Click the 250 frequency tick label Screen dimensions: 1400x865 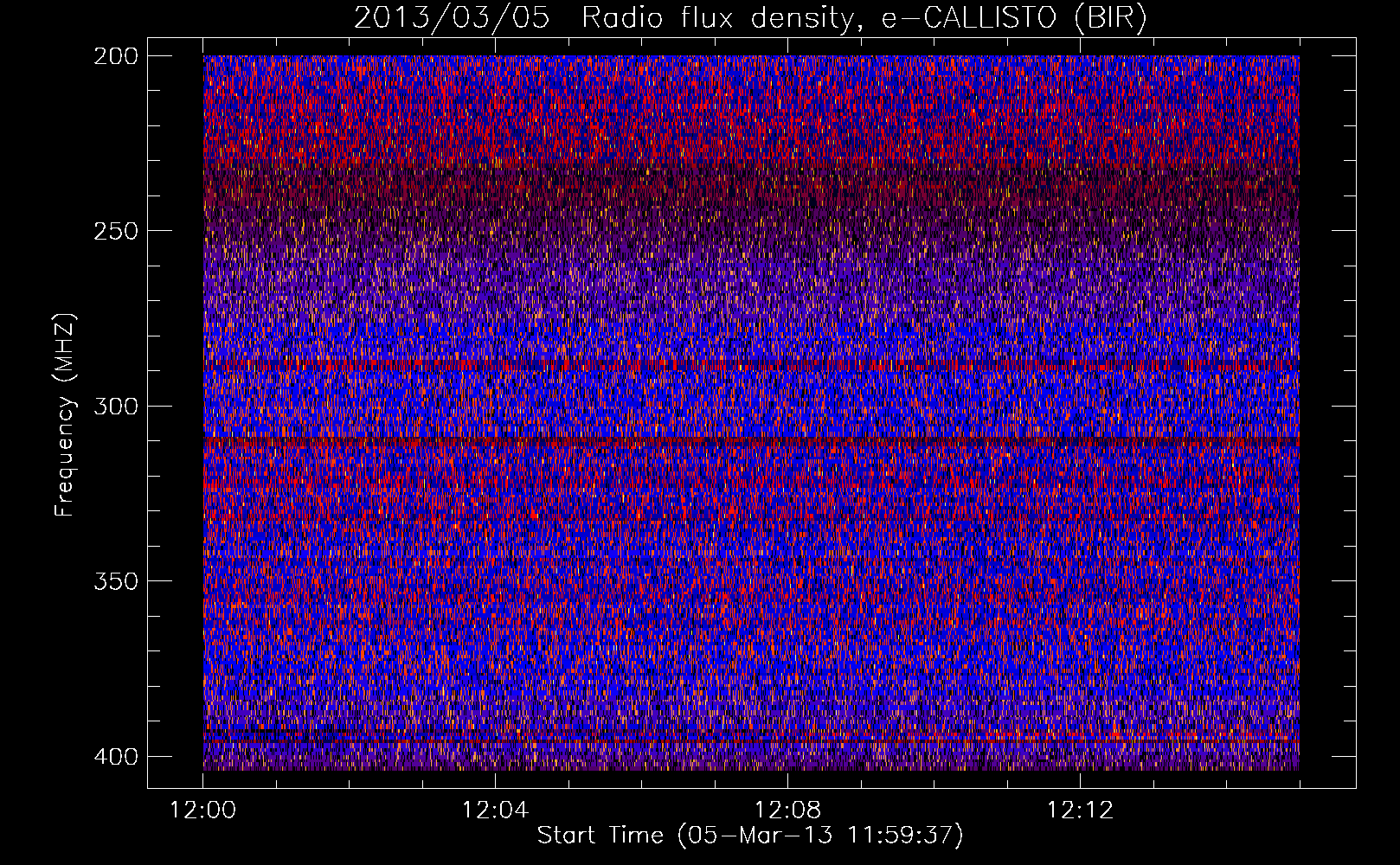(116, 231)
